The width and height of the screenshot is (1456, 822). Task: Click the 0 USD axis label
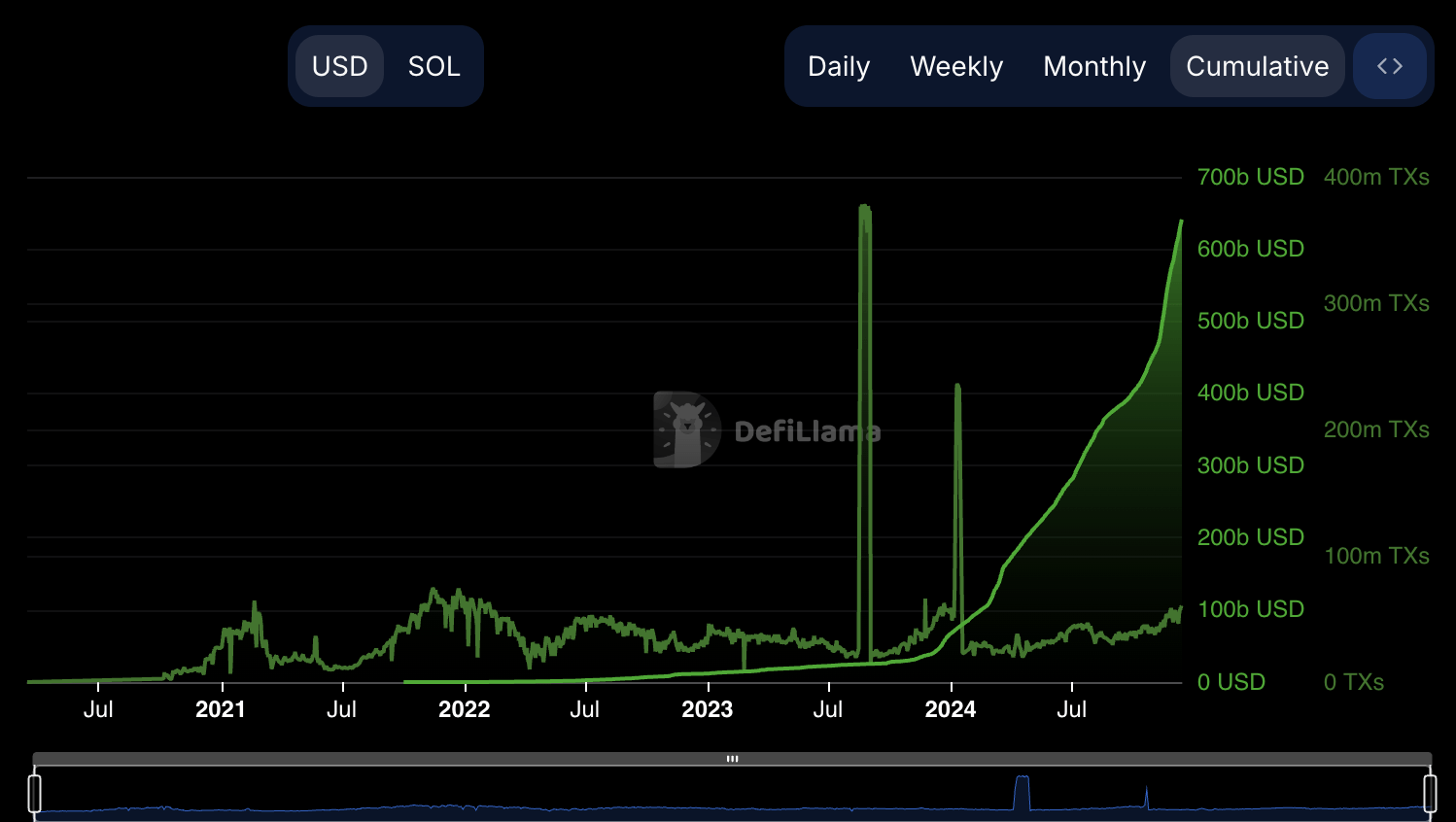coord(1231,681)
